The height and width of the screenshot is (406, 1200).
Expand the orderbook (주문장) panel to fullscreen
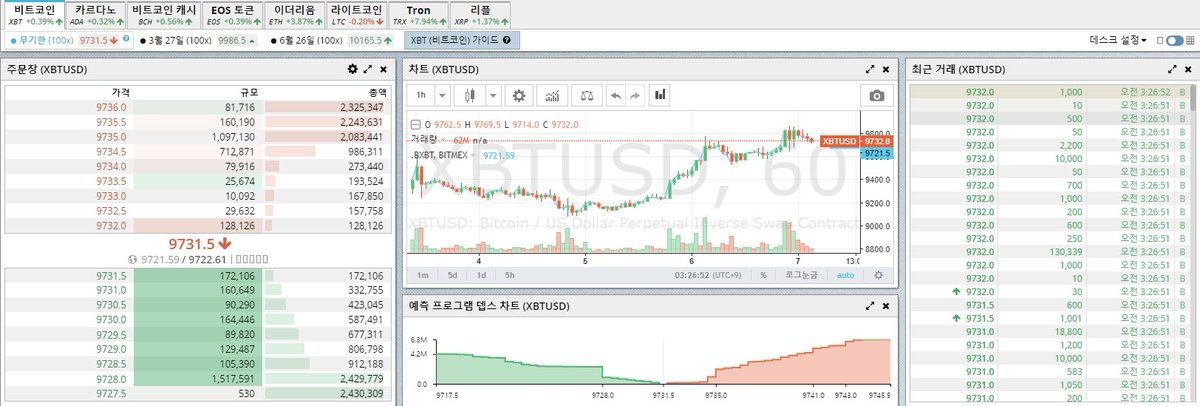[368, 69]
